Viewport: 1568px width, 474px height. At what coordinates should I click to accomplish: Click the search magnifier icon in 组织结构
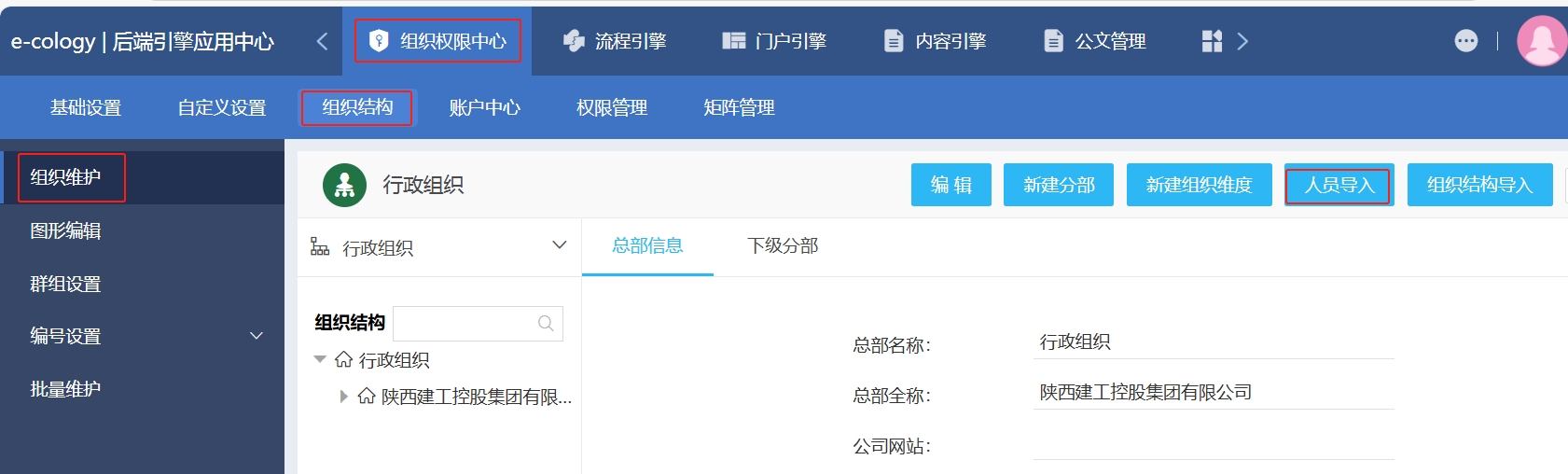pos(546,324)
